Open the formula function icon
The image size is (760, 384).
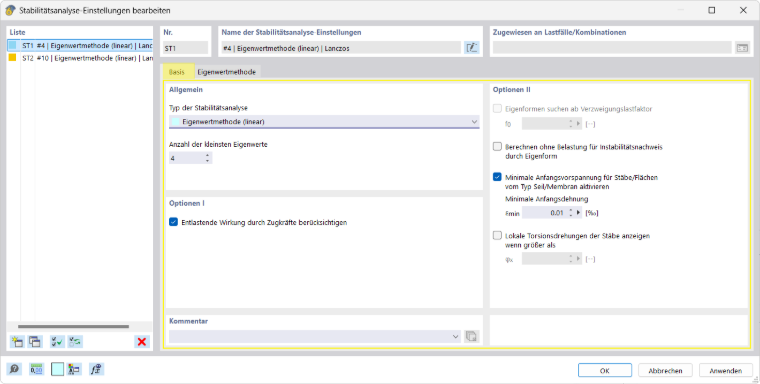[x=96, y=369]
